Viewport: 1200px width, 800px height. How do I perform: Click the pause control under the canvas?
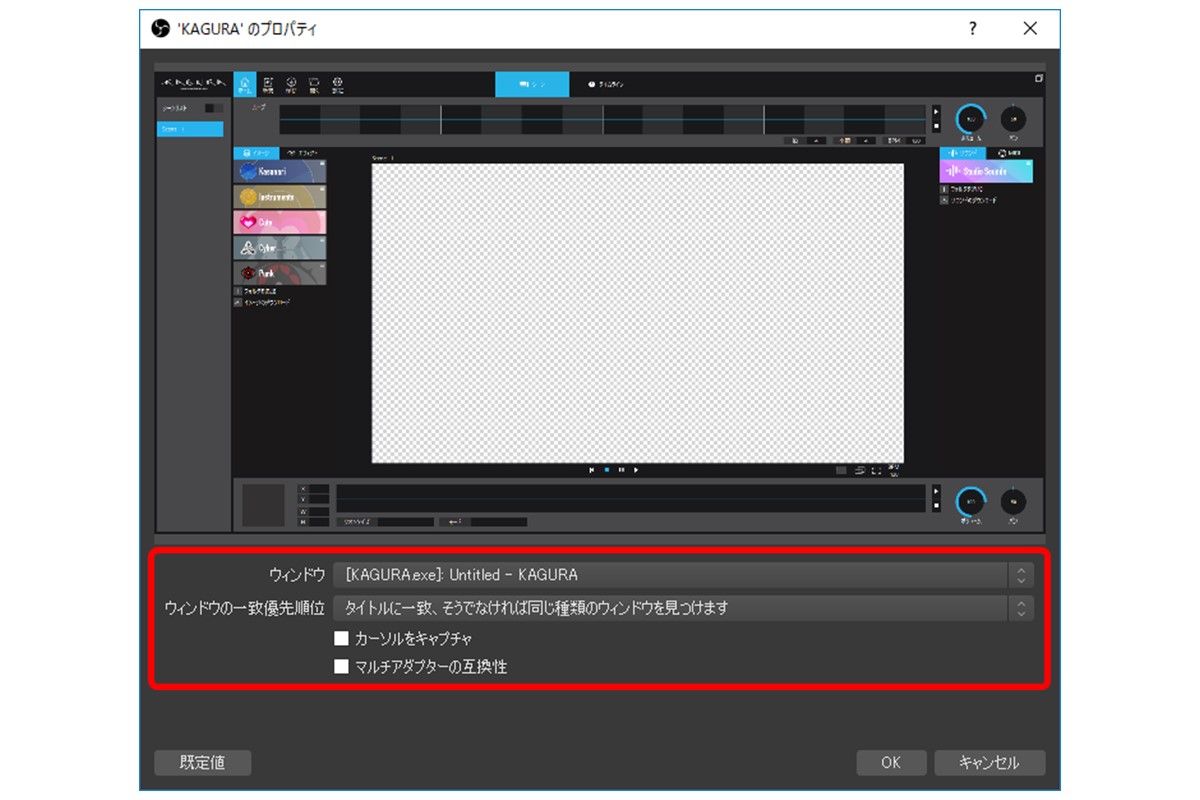tap(621, 469)
